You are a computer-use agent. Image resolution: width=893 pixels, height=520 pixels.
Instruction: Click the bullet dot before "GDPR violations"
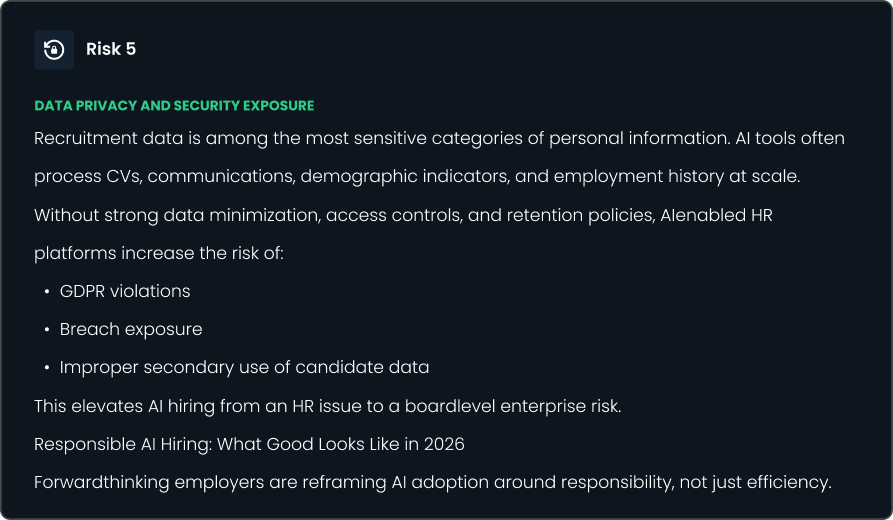[47, 292]
